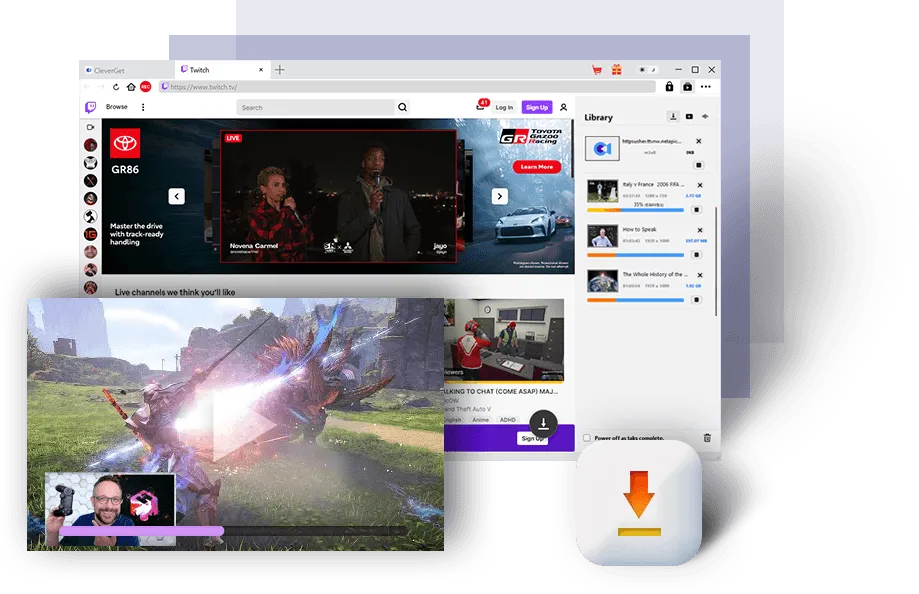Enable Power off as task complete checkbox
The width and height of the screenshot is (919, 594).
tap(587, 438)
